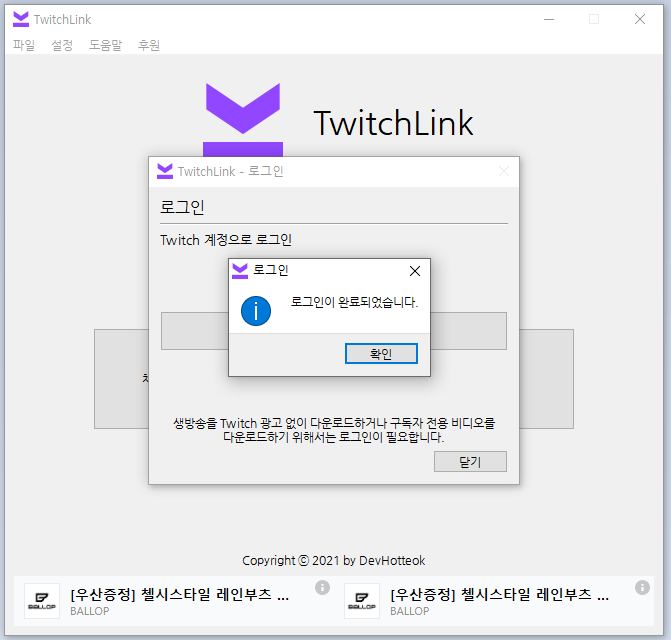The image size is (671, 640).
Task: Minimize the TwitchLink main window
Action: 549,19
